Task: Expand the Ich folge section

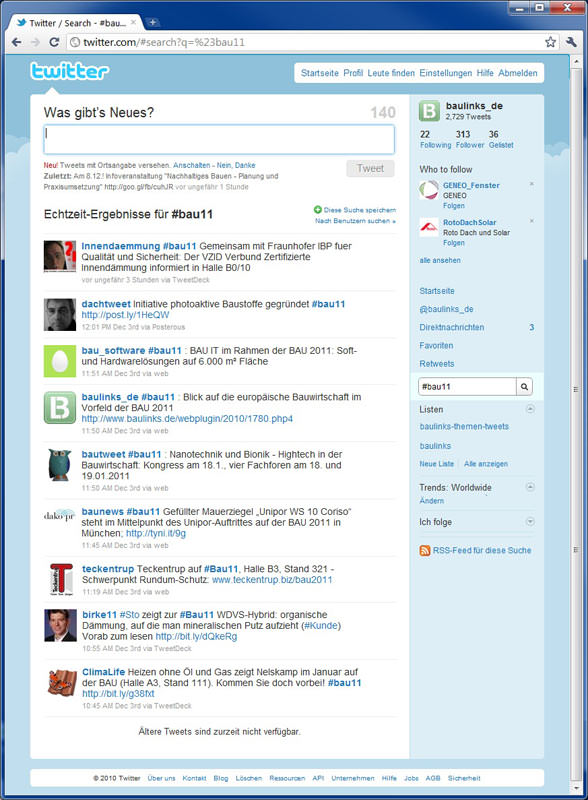Action: click(530, 521)
